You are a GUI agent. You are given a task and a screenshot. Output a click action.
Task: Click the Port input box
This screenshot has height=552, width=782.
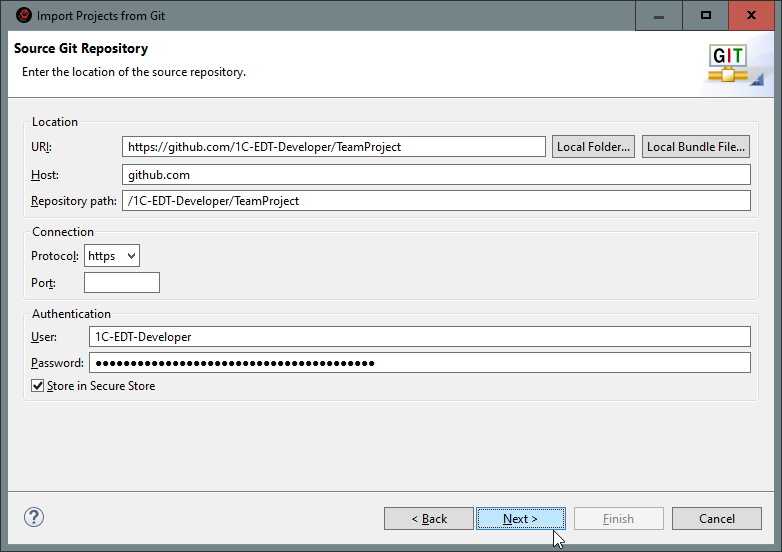[121, 283]
